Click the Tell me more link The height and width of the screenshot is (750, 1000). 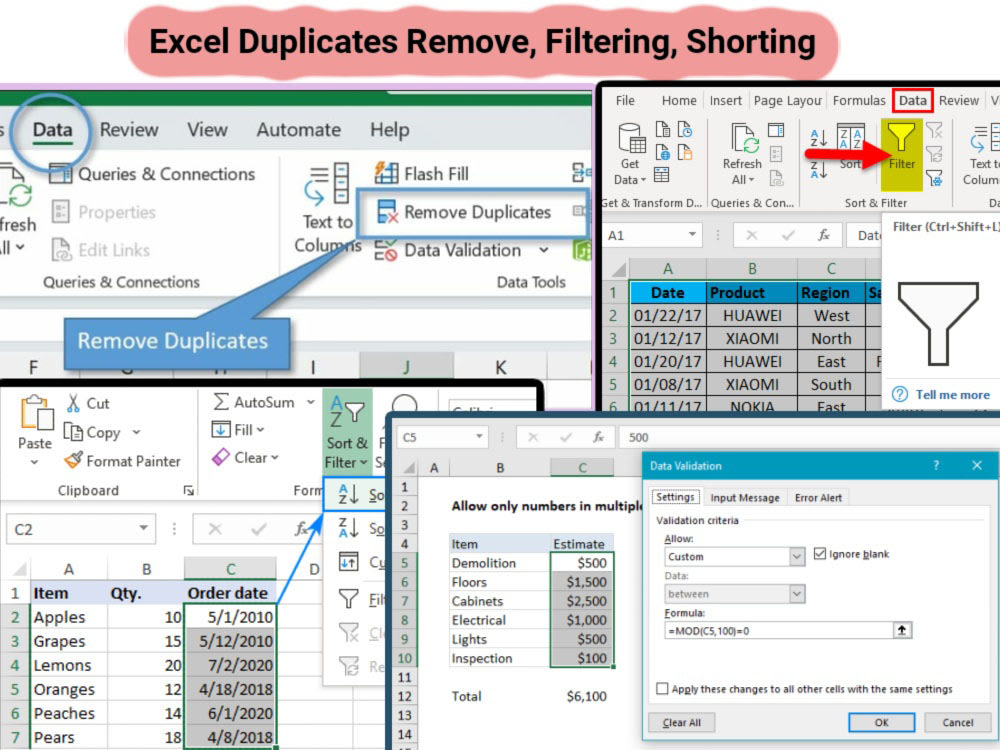click(952, 395)
